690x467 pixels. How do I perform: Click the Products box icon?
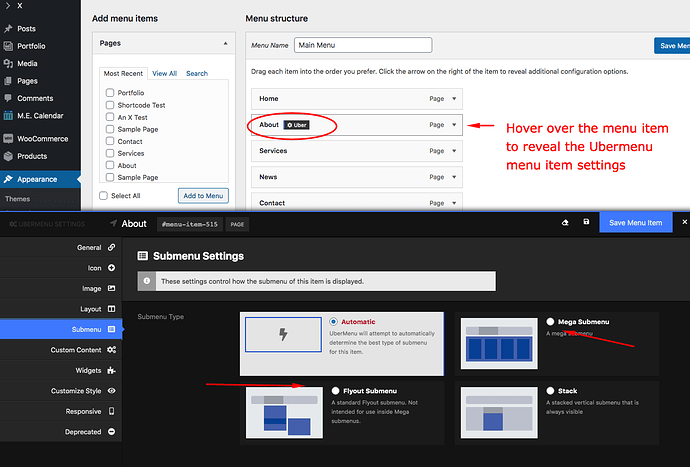8,156
